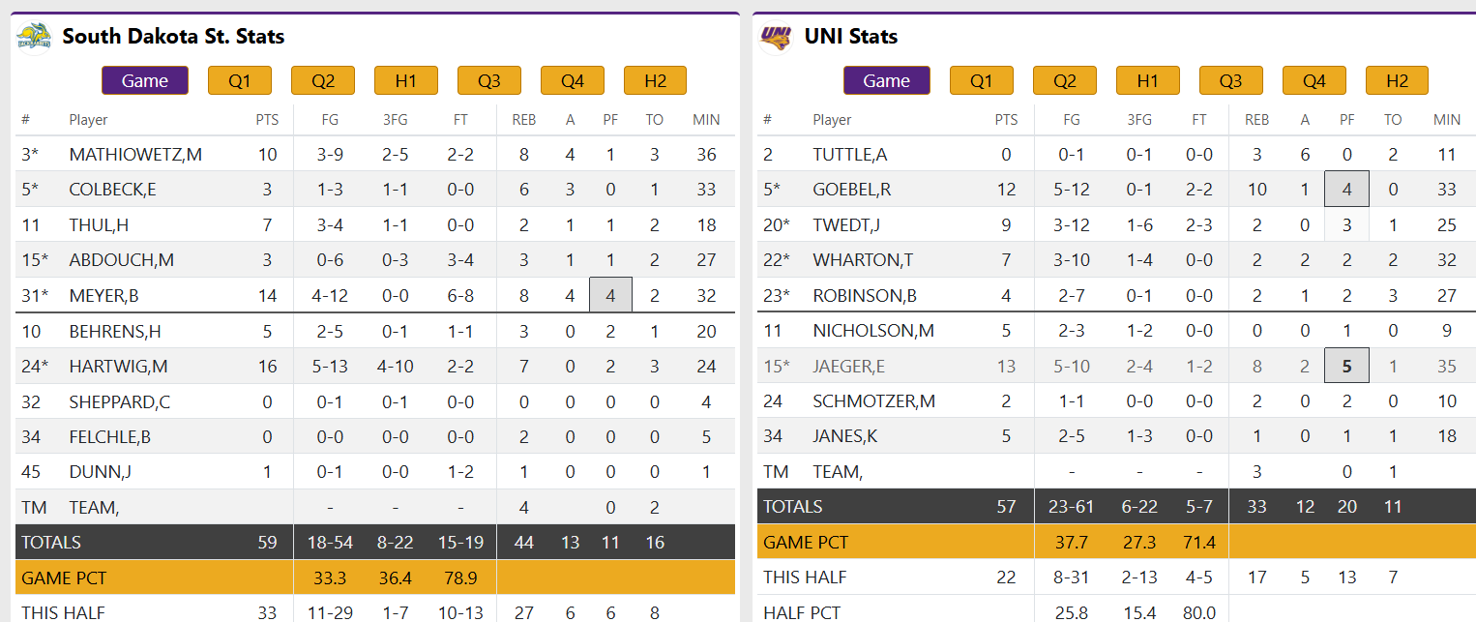
Task: Click the highlighted foul cell for JAEGER,E
Action: click(x=1346, y=365)
